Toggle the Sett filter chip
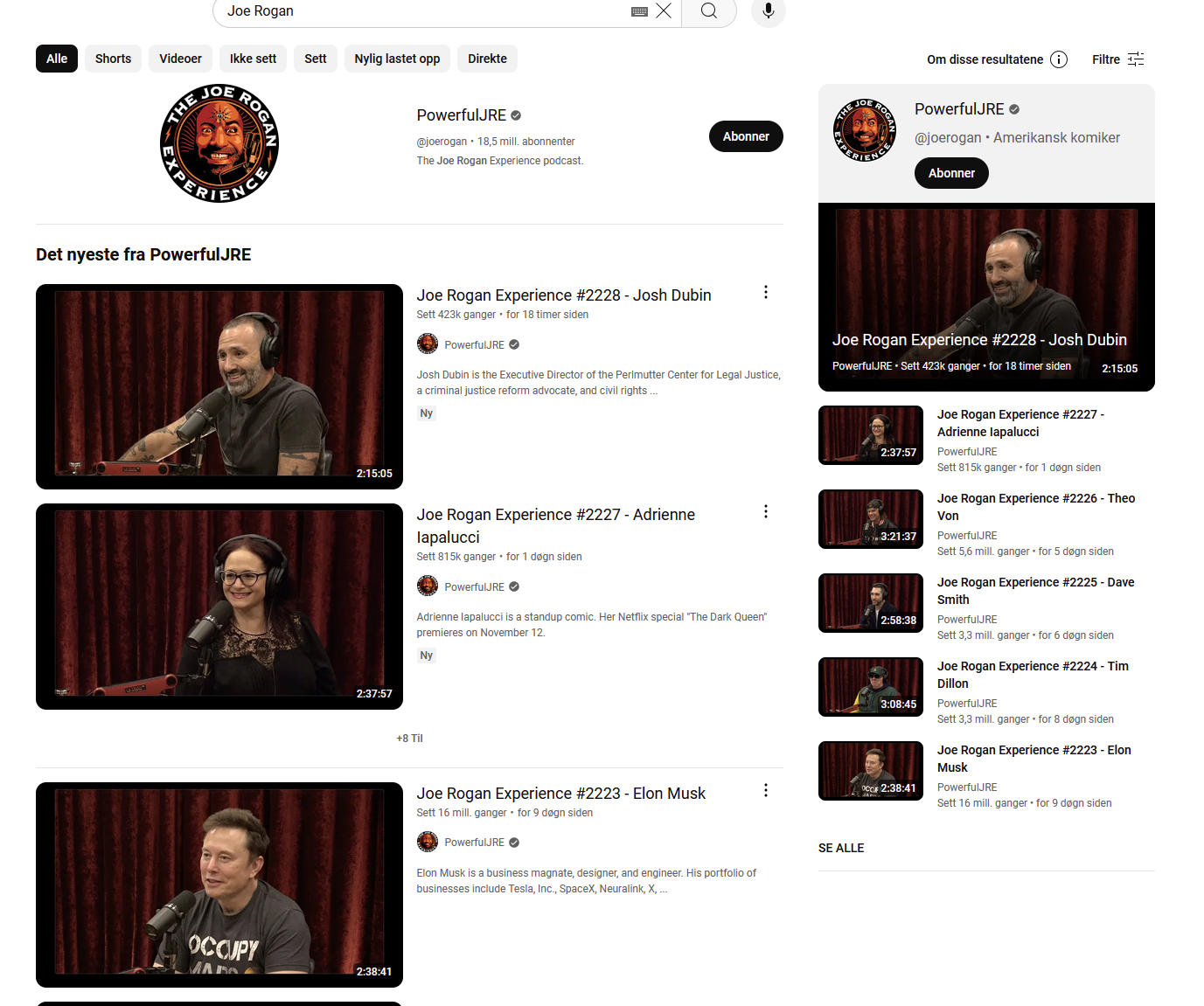 [315, 59]
